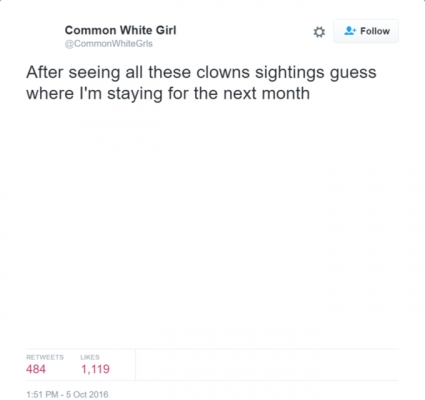View the 484 retweets list
The width and height of the screenshot is (425, 400).
pos(36,369)
